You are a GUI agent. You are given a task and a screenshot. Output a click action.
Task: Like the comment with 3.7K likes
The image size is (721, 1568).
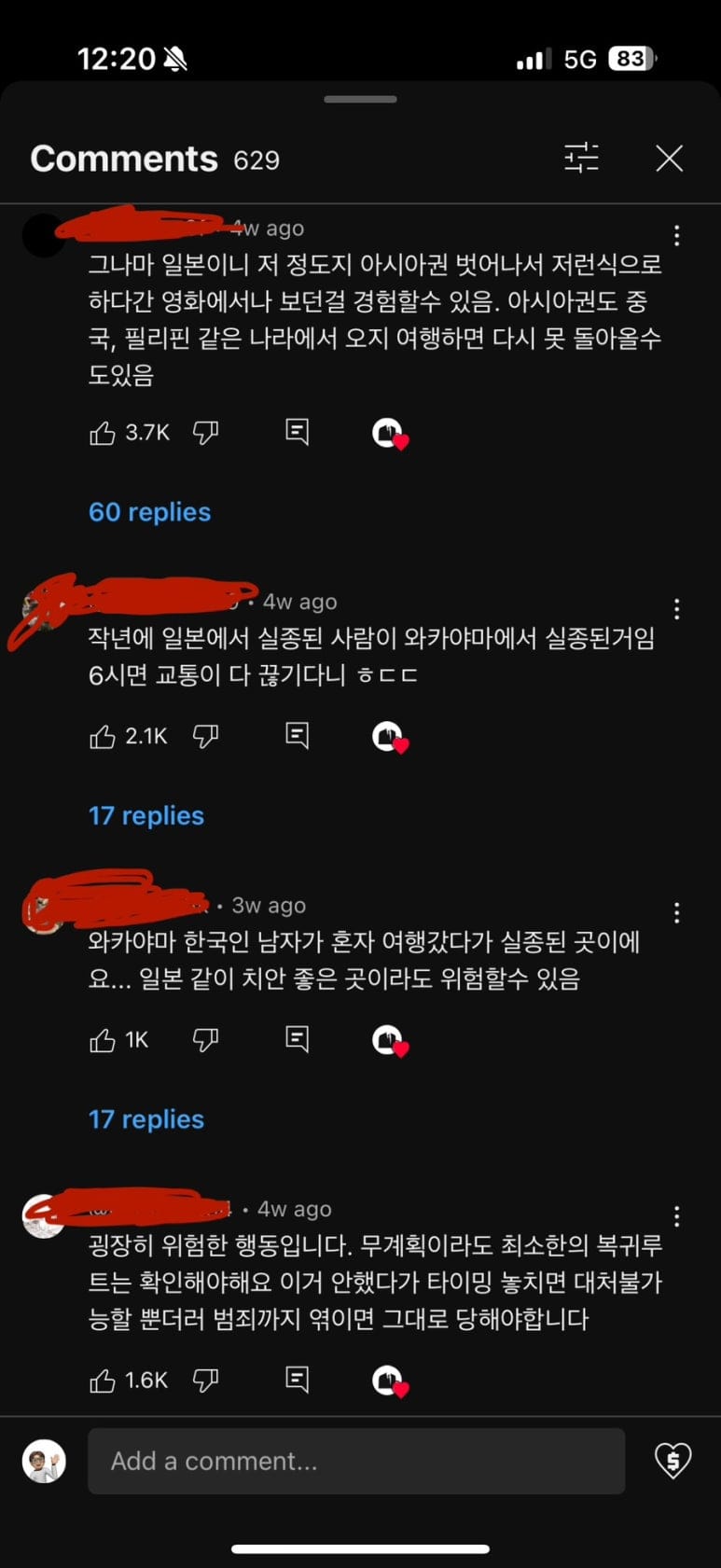103,433
